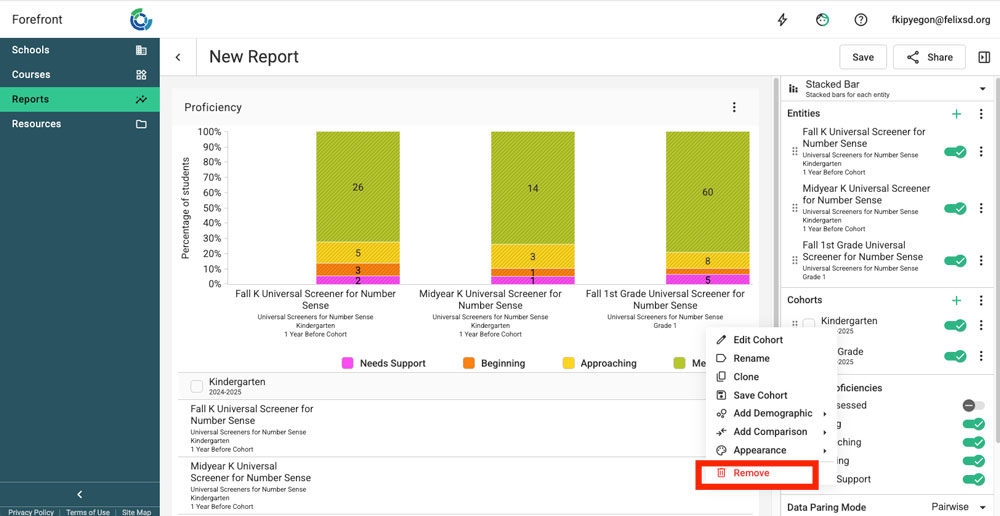
Task: Click the Share button
Action: click(929, 57)
